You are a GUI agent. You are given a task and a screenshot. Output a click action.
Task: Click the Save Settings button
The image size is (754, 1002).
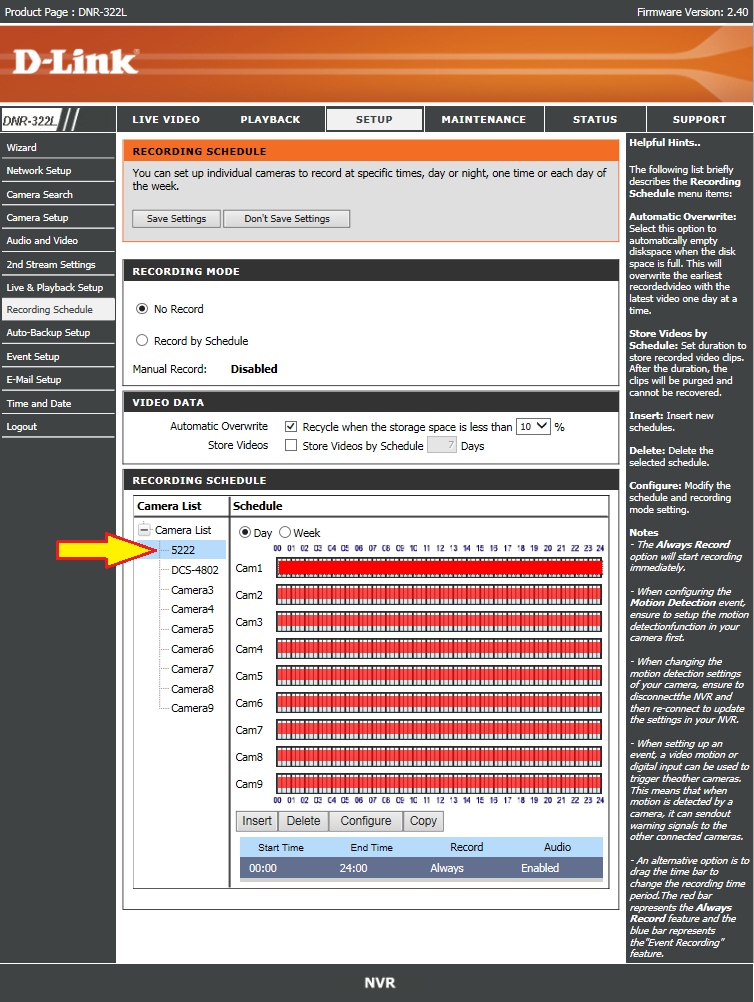click(176, 218)
